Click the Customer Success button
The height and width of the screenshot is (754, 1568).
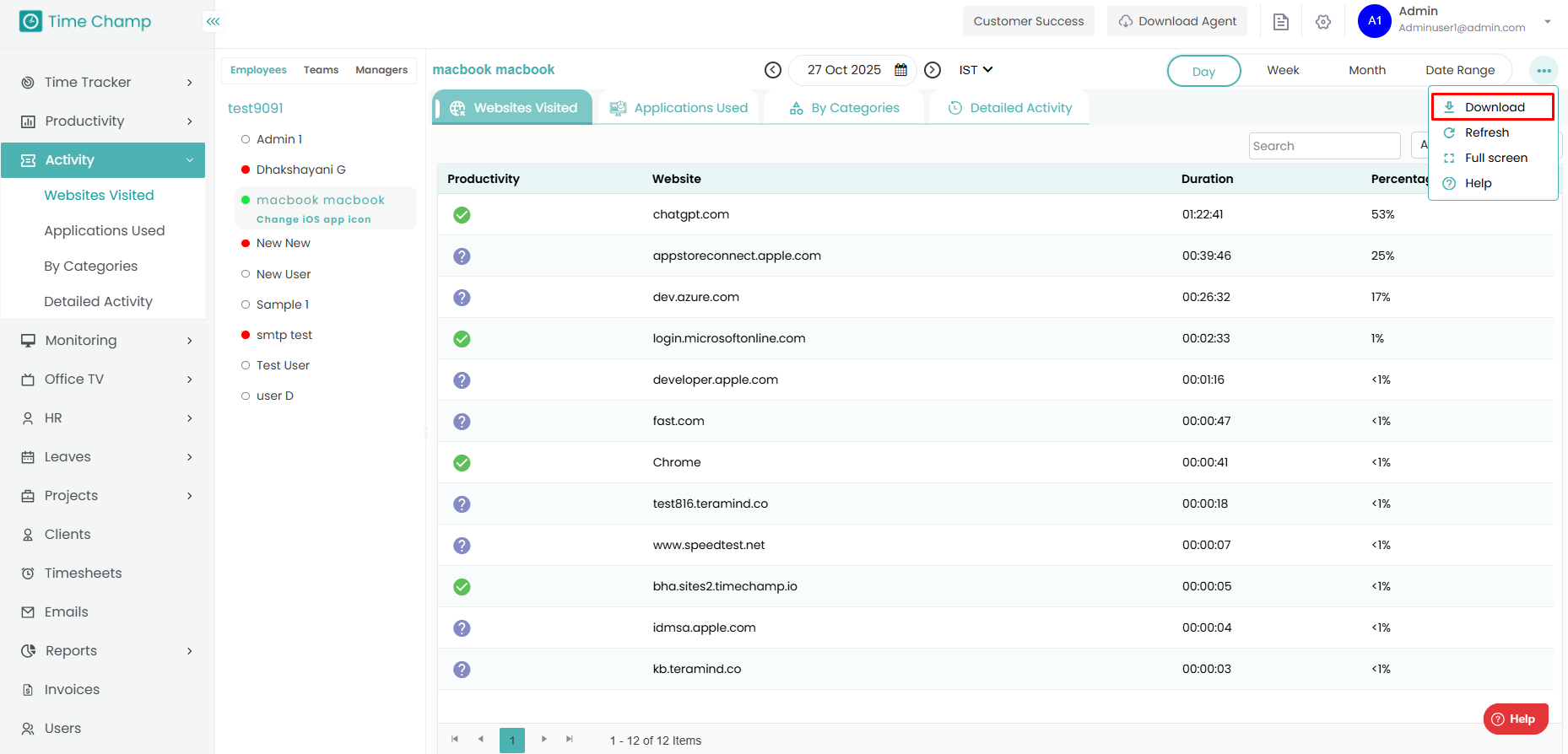point(1028,21)
